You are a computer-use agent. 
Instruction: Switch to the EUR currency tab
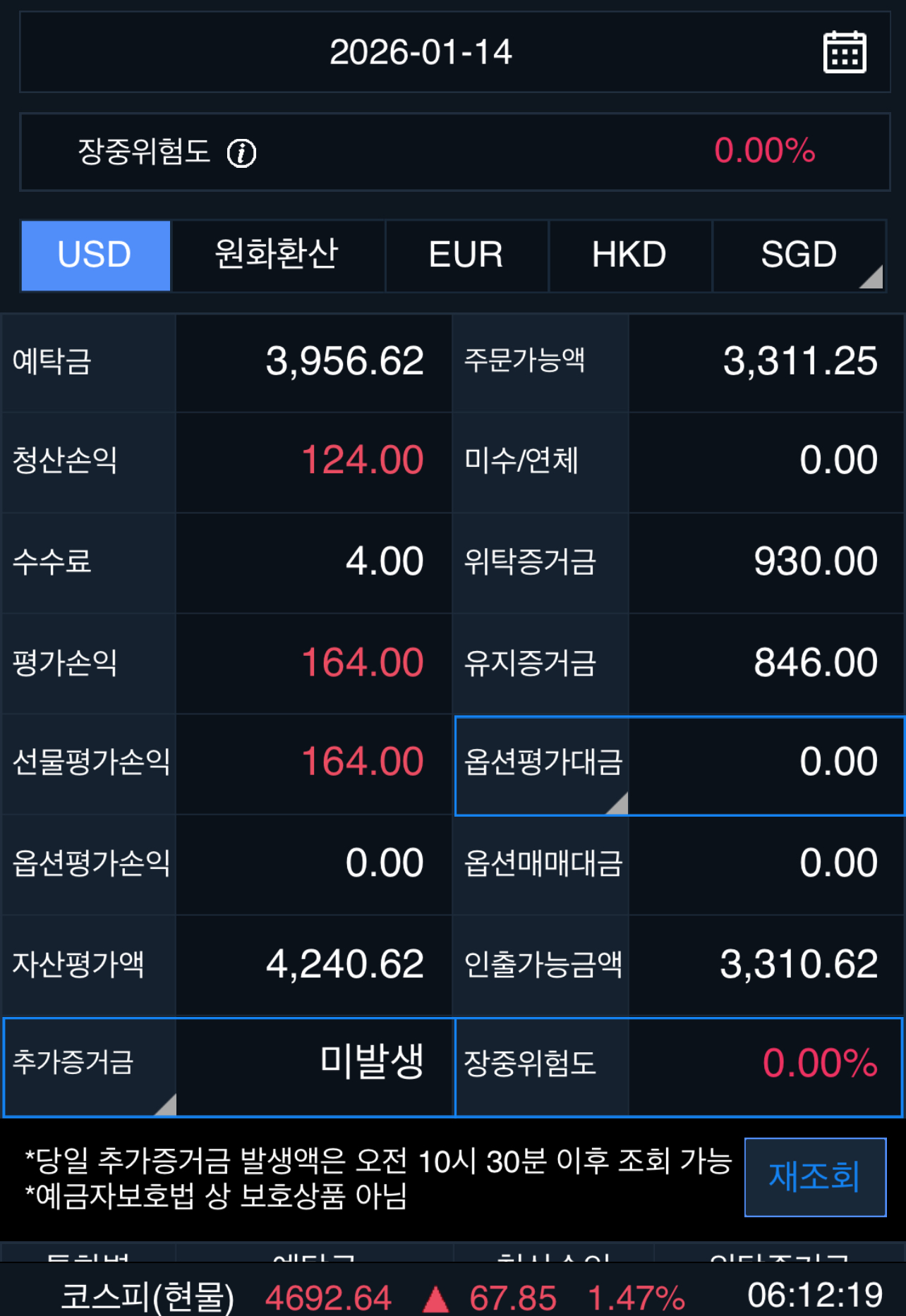tap(466, 255)
